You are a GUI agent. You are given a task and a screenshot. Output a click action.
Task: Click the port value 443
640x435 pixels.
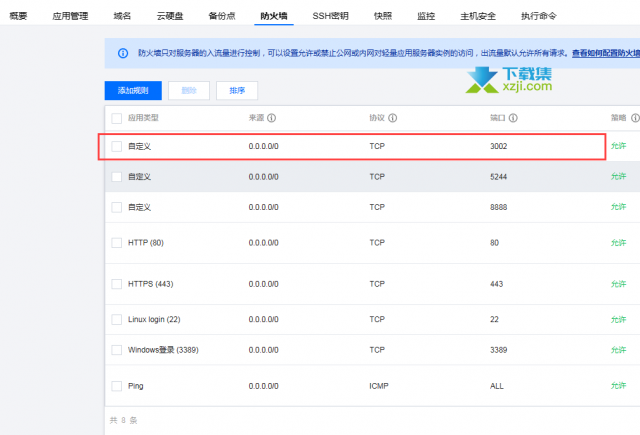pyautogui.click(x=496, y=284)
